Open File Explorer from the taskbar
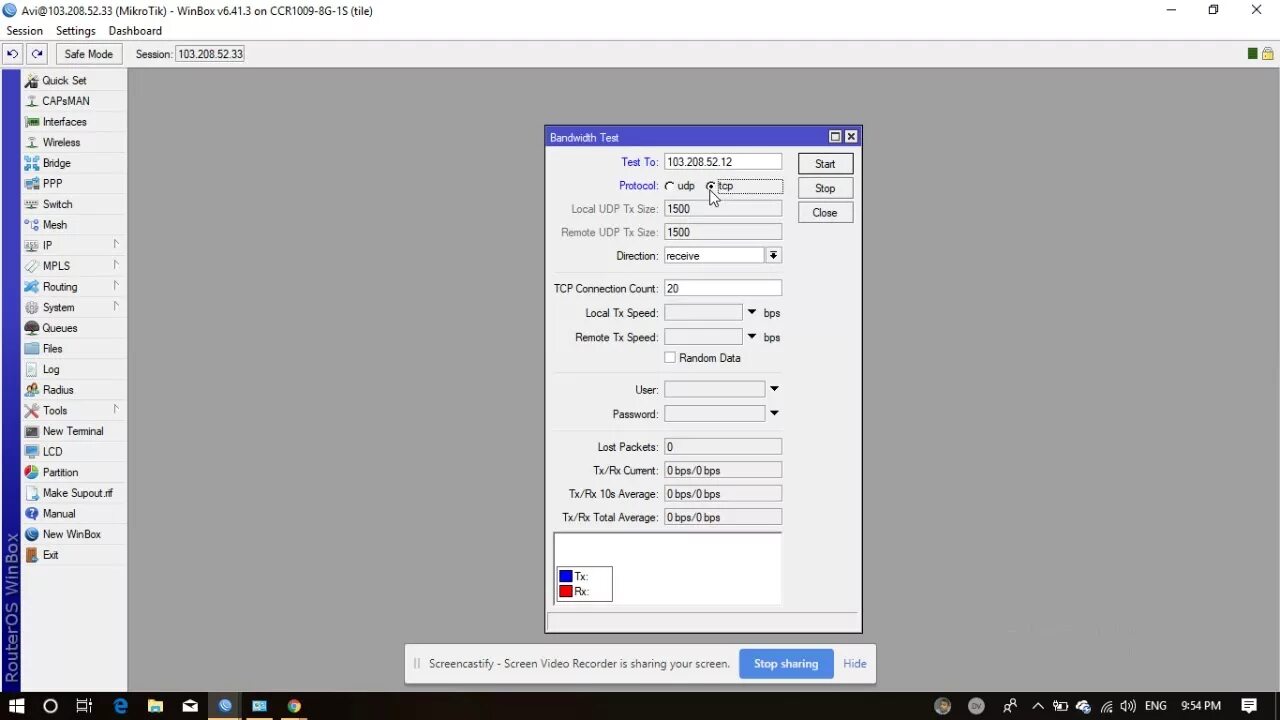This screenshot has height=720, width=1280. (155, 706)
